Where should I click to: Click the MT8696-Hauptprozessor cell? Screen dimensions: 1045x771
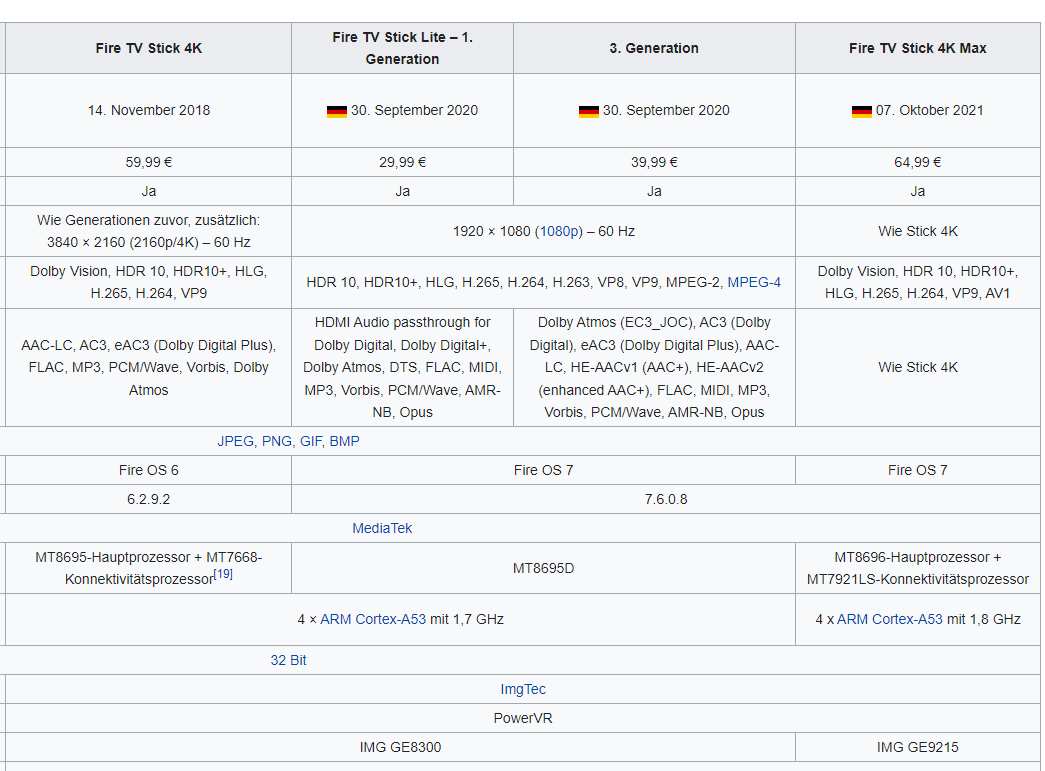click(x=918, y=568)
